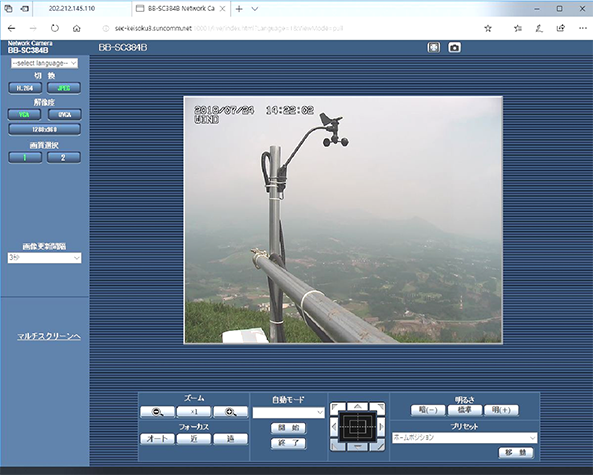This screenshot has height=475, width=593.
Task: Click the far focus 遠 button
Action: [x=231, y=439]
